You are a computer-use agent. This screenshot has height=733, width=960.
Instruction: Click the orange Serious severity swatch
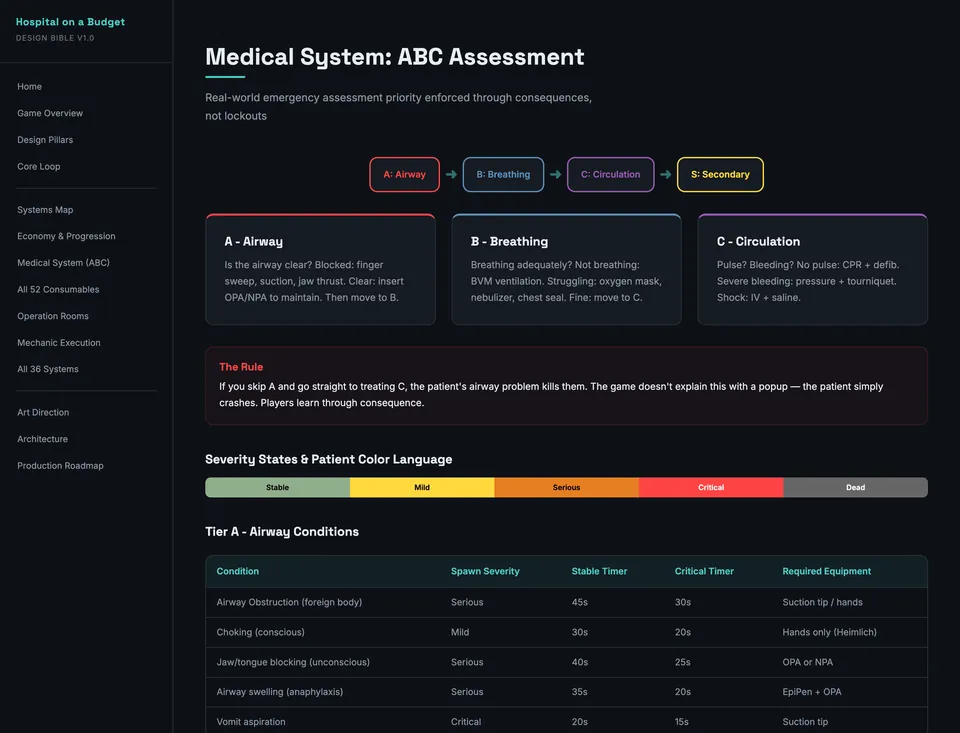click(566, 487)
